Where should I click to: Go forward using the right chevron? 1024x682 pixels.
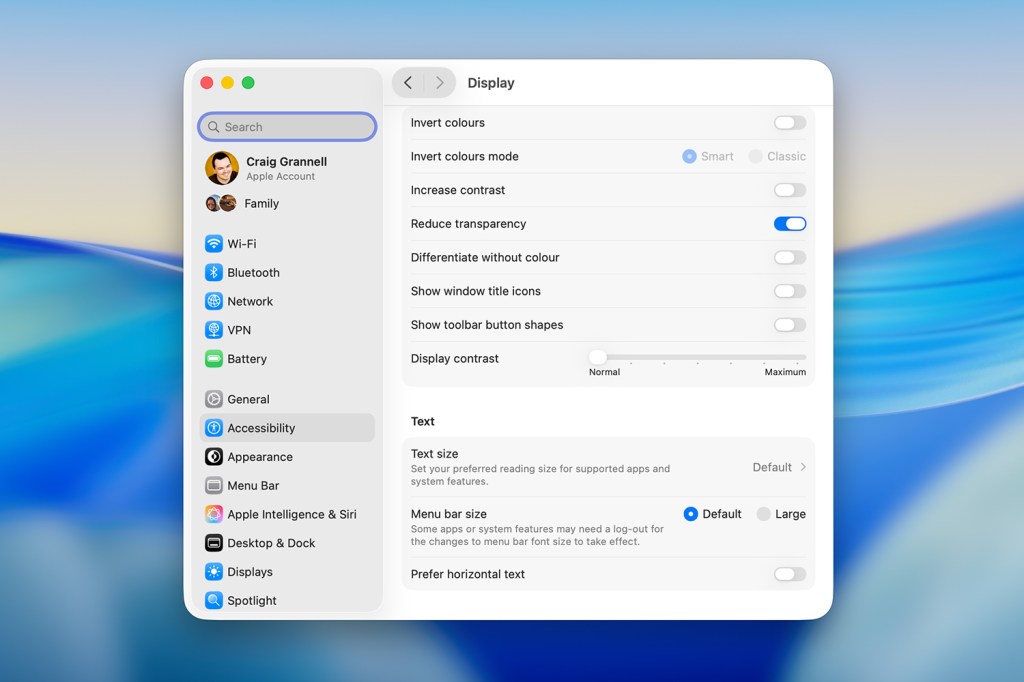[439, 83]
